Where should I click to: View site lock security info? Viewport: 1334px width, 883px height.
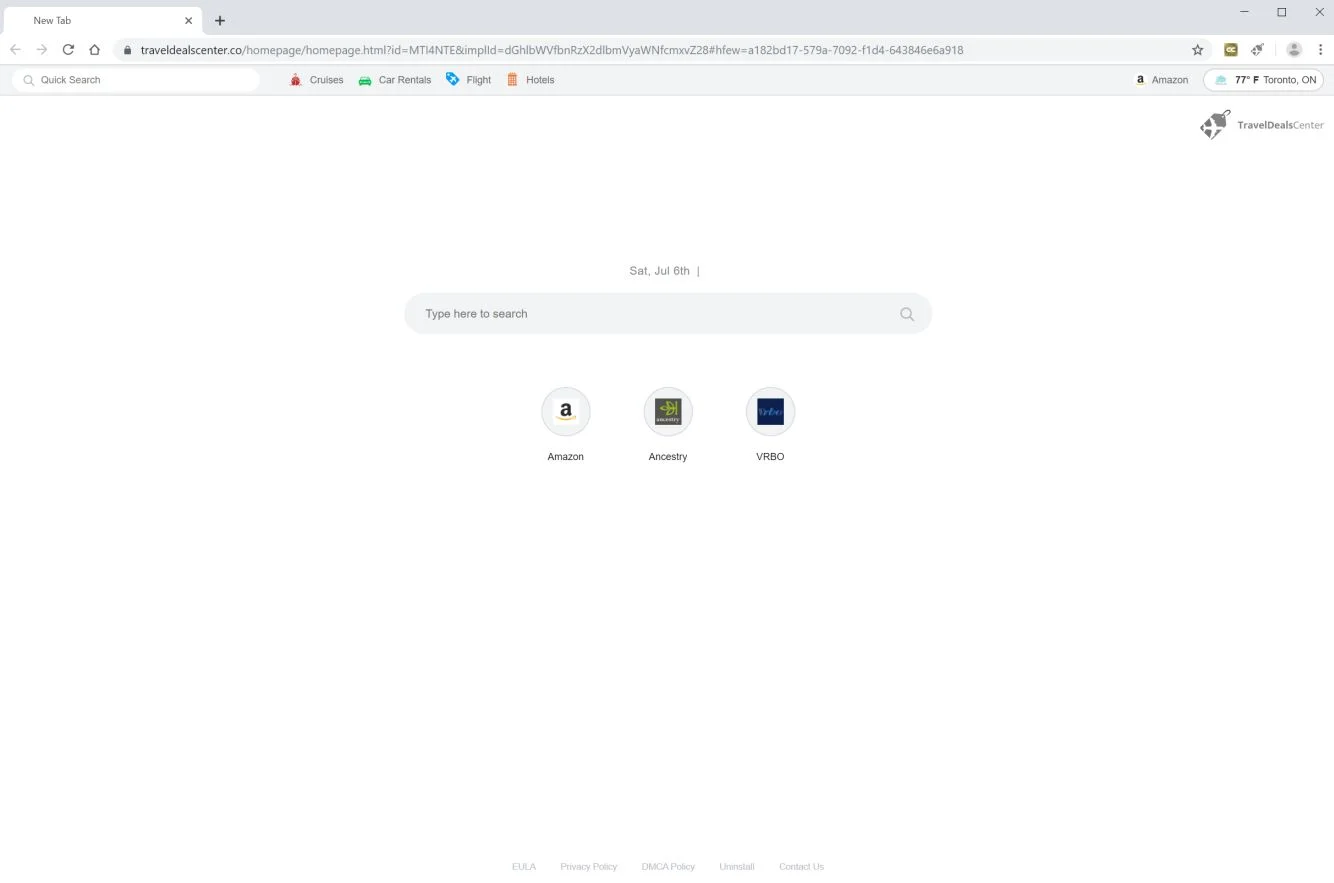127,49
